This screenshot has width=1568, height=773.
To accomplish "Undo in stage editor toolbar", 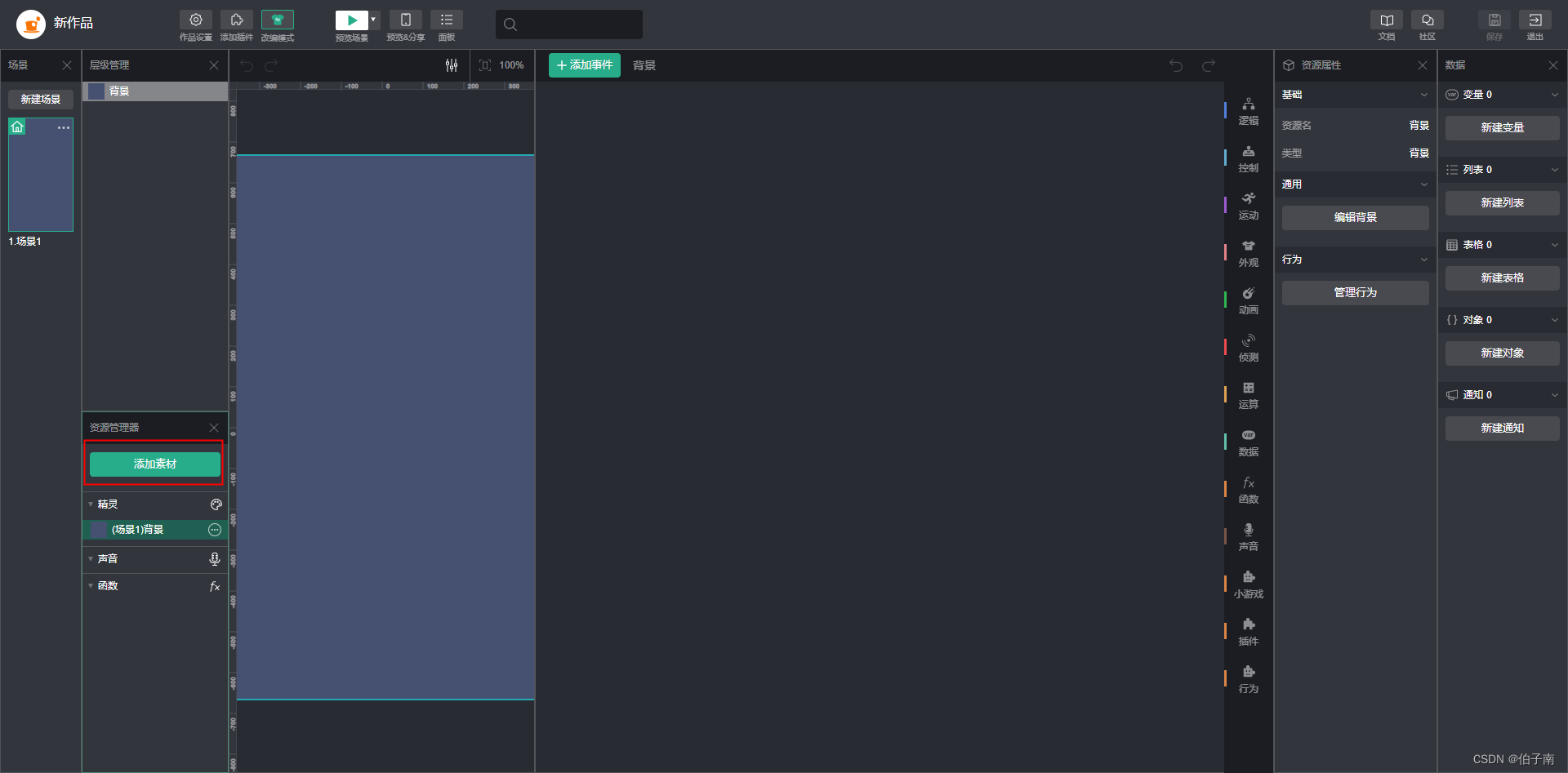I will [247, 65].
